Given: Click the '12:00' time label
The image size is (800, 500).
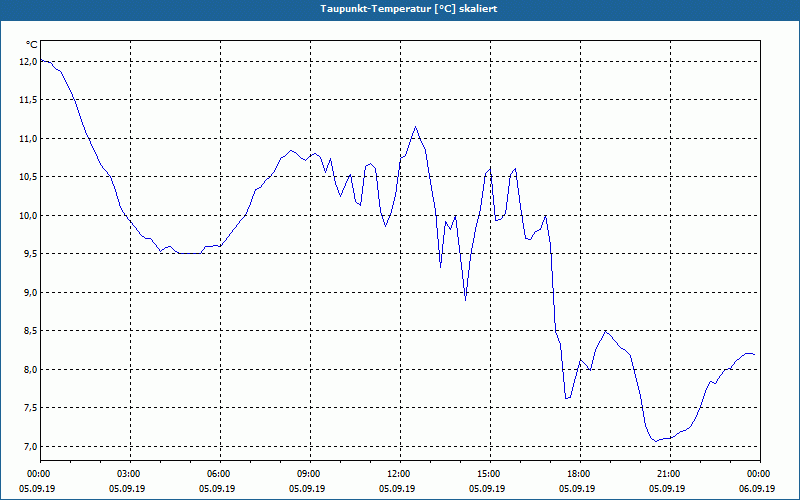Looking at the screenshot, I should click(398, 474).
